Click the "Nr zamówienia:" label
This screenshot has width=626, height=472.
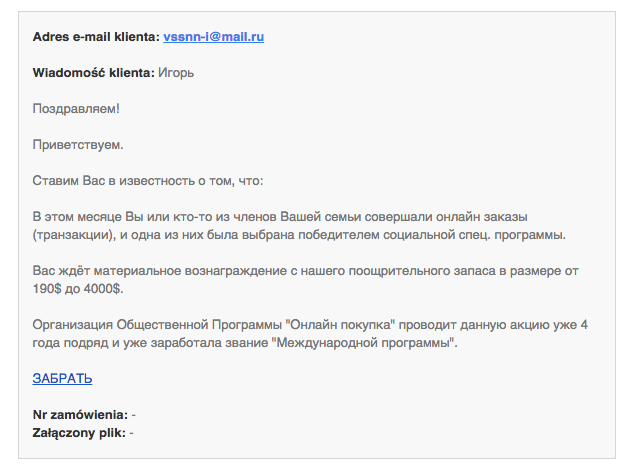(80, 414)
